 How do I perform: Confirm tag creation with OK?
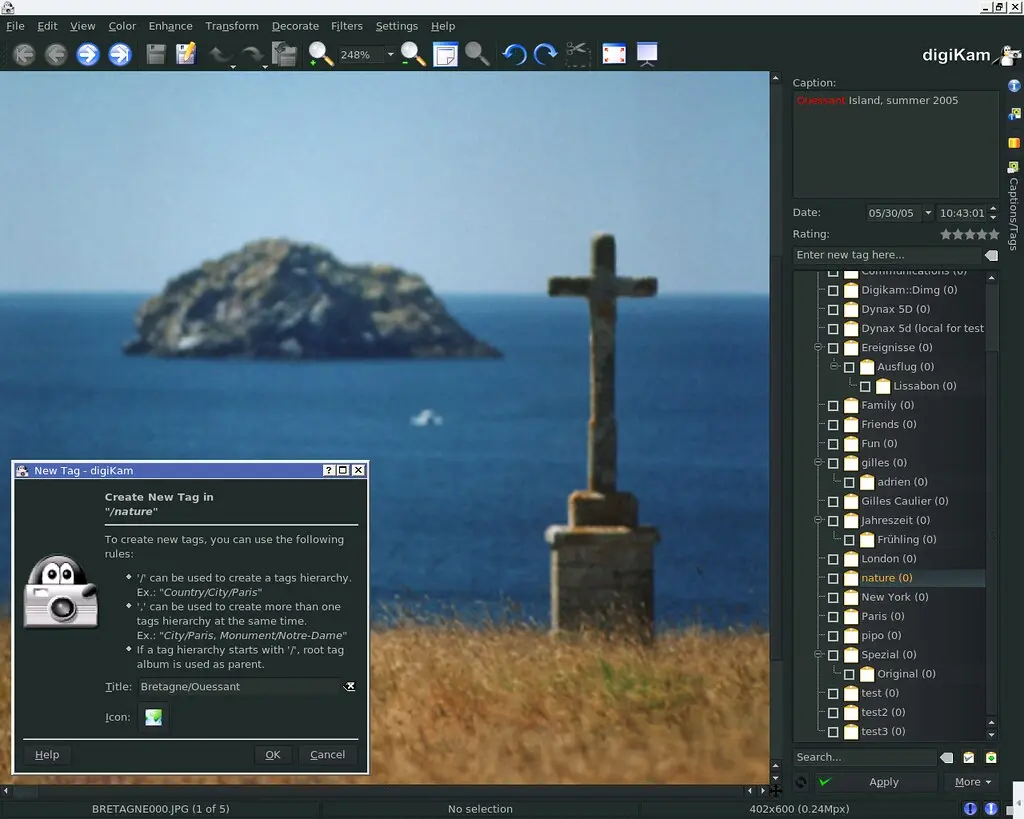[x=272, y=755]
